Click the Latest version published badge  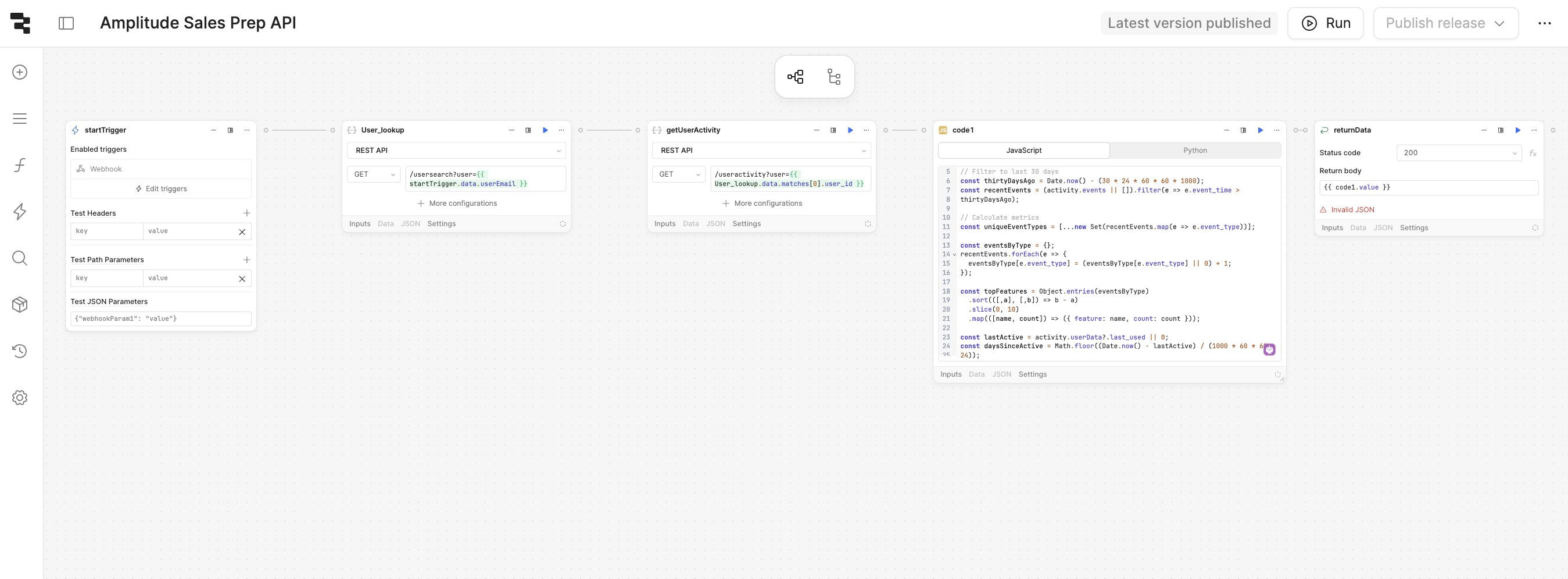[x=1188, y=23]
